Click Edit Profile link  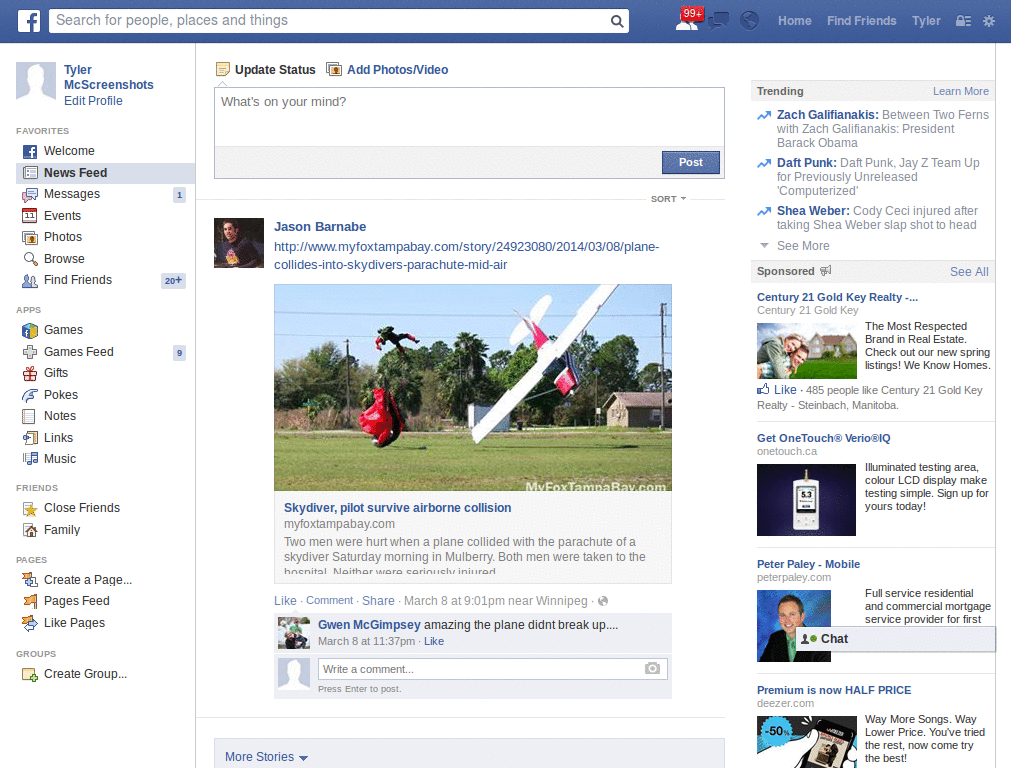93,101
